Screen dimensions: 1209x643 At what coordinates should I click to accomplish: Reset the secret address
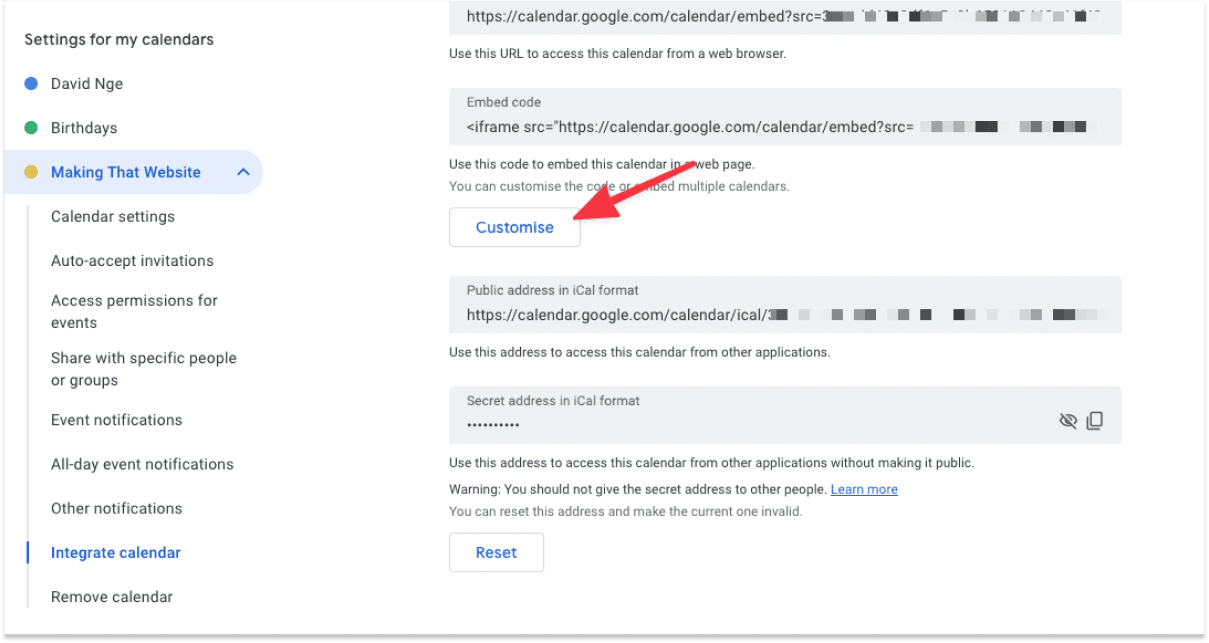(496, 552)
